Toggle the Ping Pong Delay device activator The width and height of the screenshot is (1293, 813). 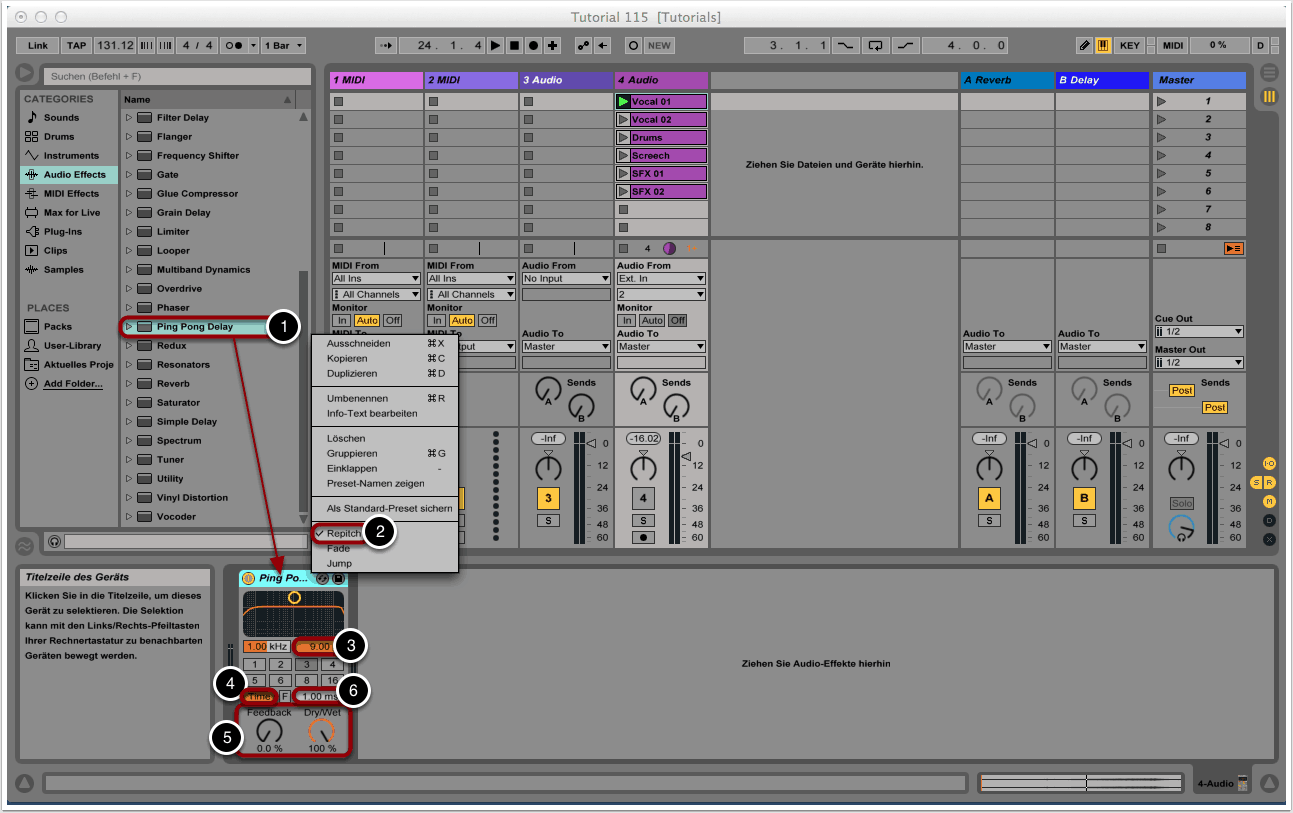(x=248, y=578)
